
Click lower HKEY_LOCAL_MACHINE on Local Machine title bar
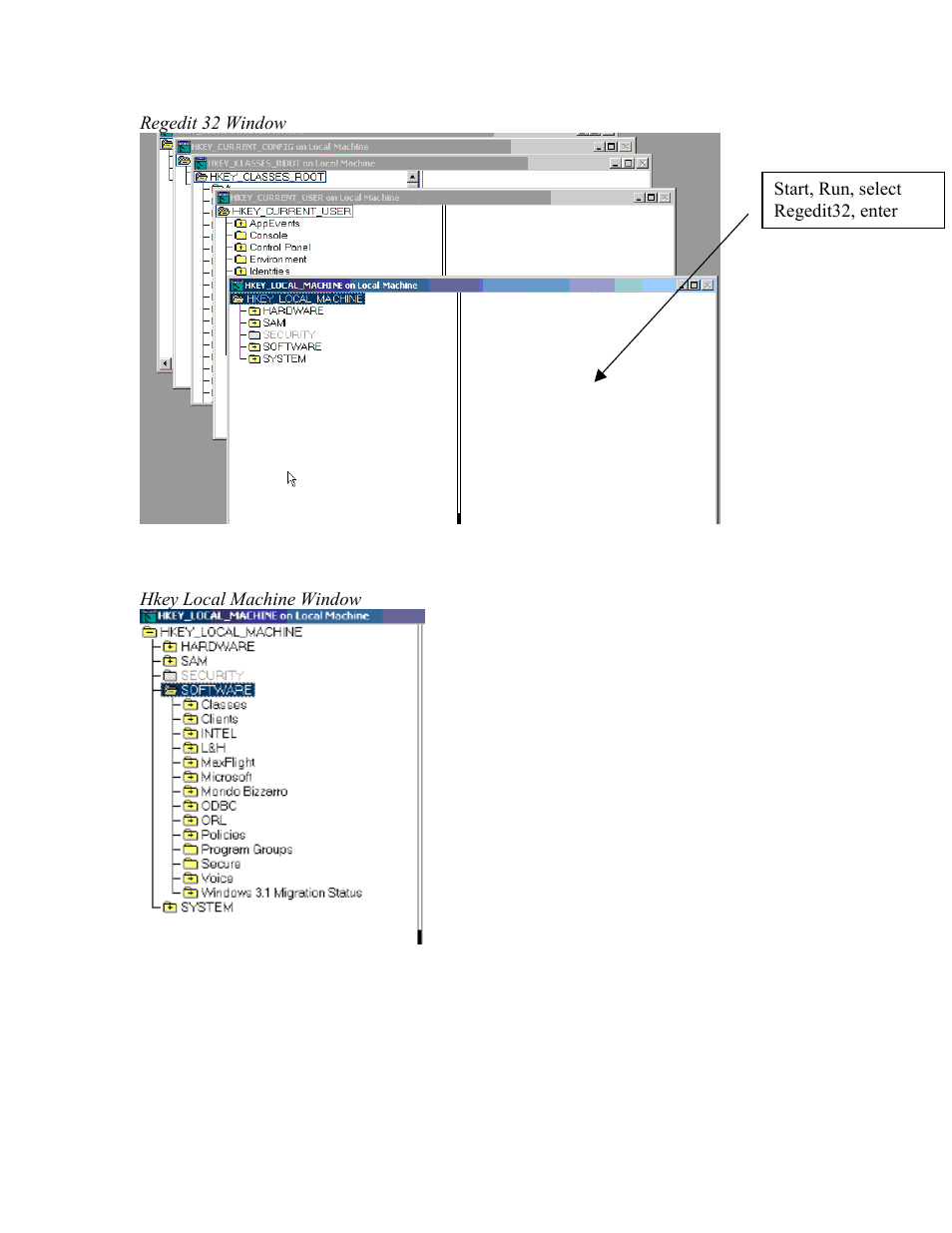282,616
